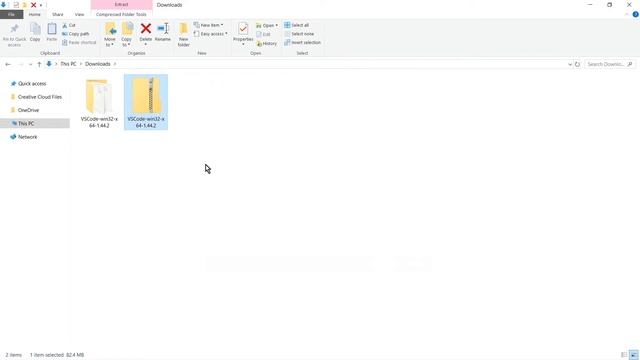
Task: Expand address bar history dropdown
Action: pos(570,64)
